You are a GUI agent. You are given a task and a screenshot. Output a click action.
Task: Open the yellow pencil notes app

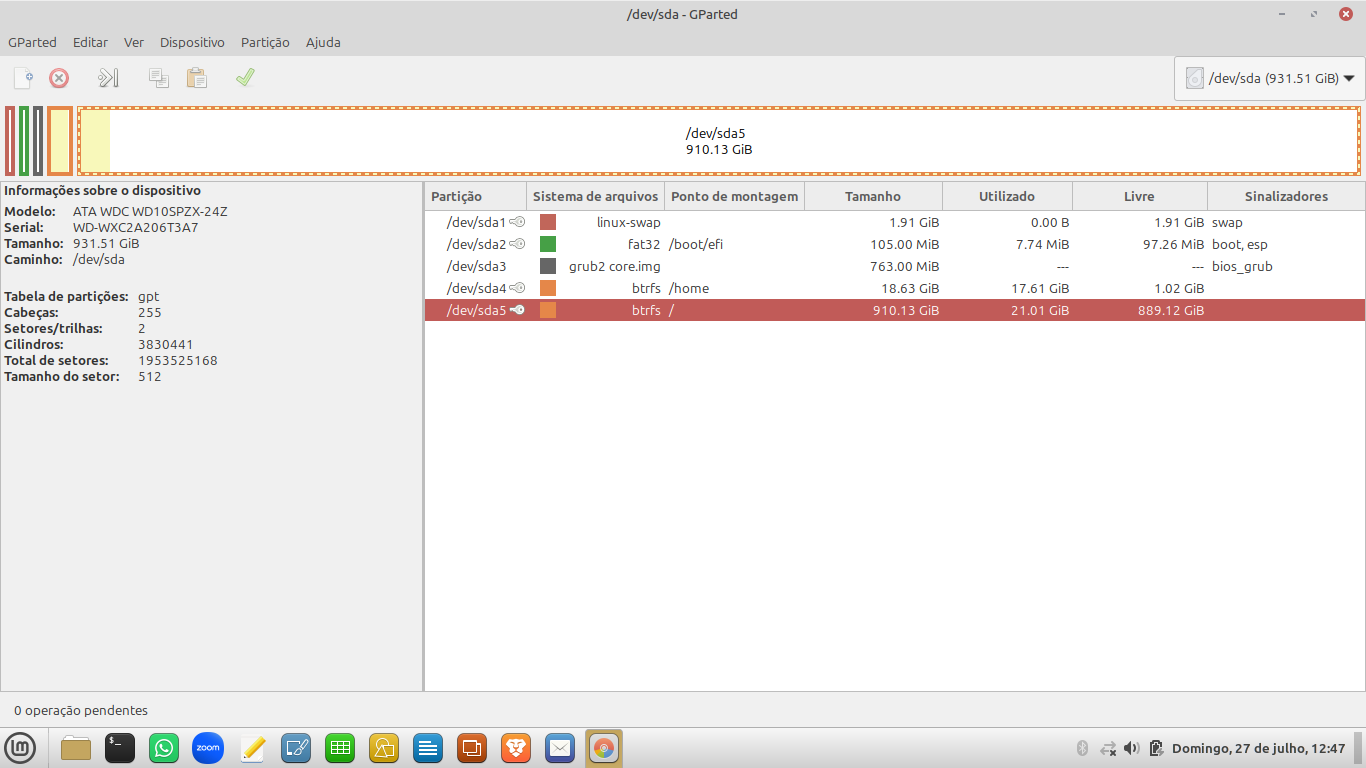click(x=252, y=747)
